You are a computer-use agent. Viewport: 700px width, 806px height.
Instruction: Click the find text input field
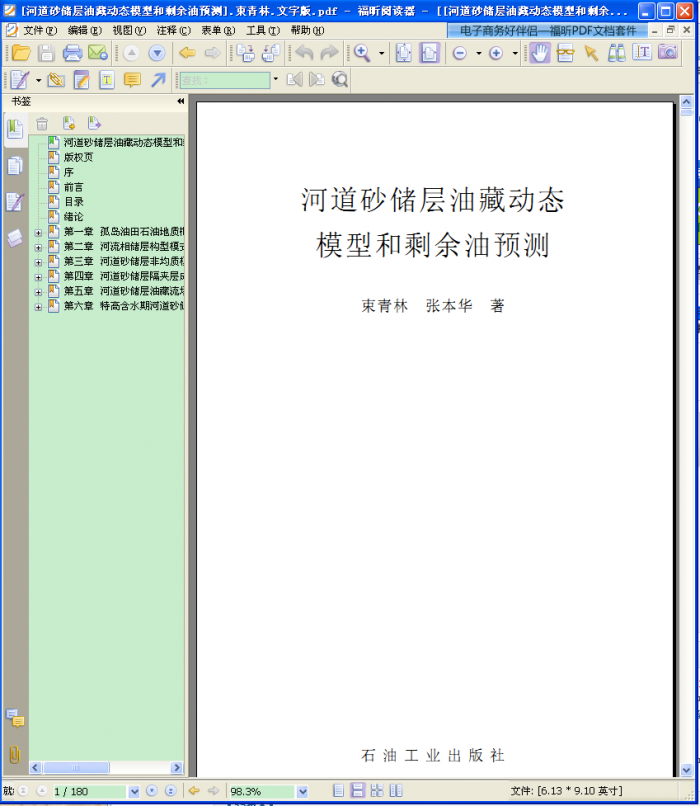point(225,80)
